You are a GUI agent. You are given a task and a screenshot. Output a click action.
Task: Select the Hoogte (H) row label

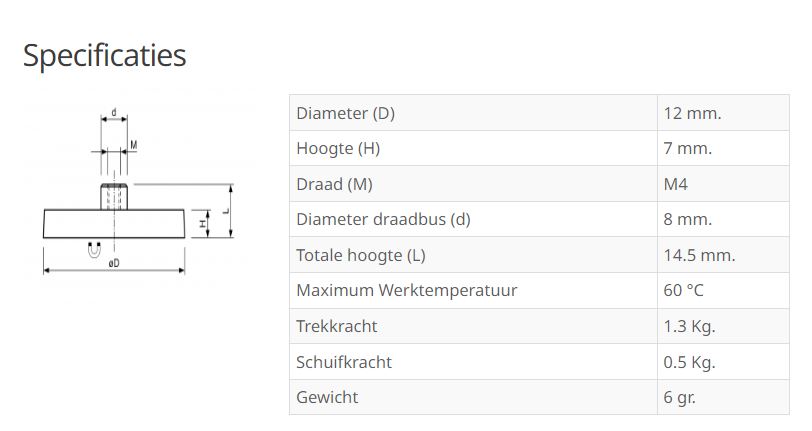[x=338, y=148]
